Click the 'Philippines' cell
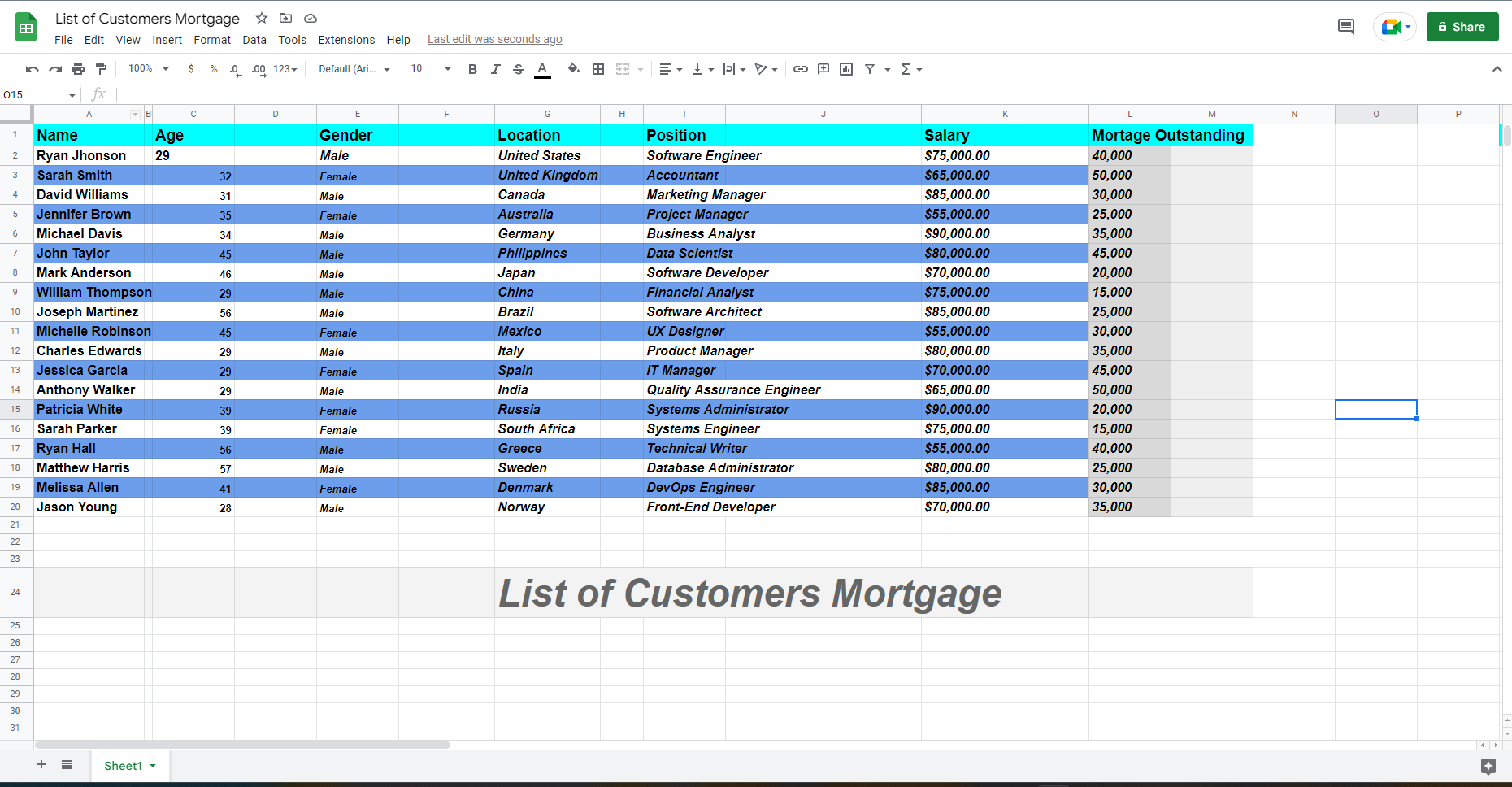Image resolution: width=1512 pixels, height=787 pixels. click(x=548, y=253)
